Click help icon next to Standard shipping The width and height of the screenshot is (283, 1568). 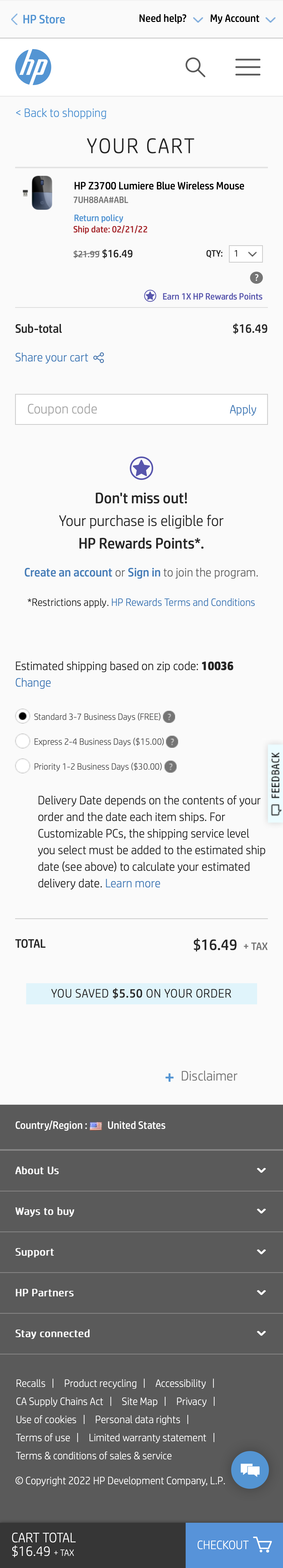point(169,717)
